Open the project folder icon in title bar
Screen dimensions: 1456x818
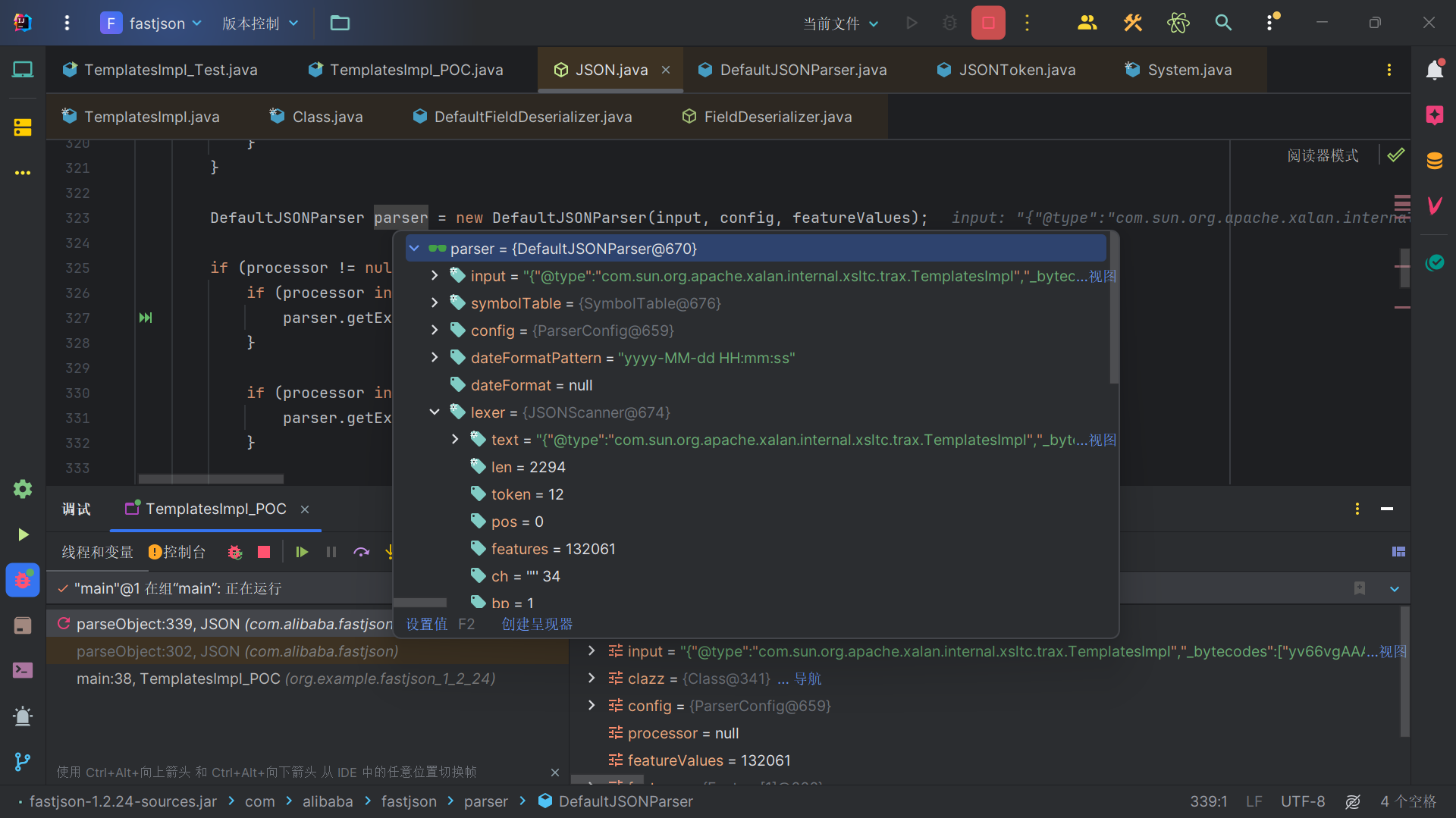[340, 24]
